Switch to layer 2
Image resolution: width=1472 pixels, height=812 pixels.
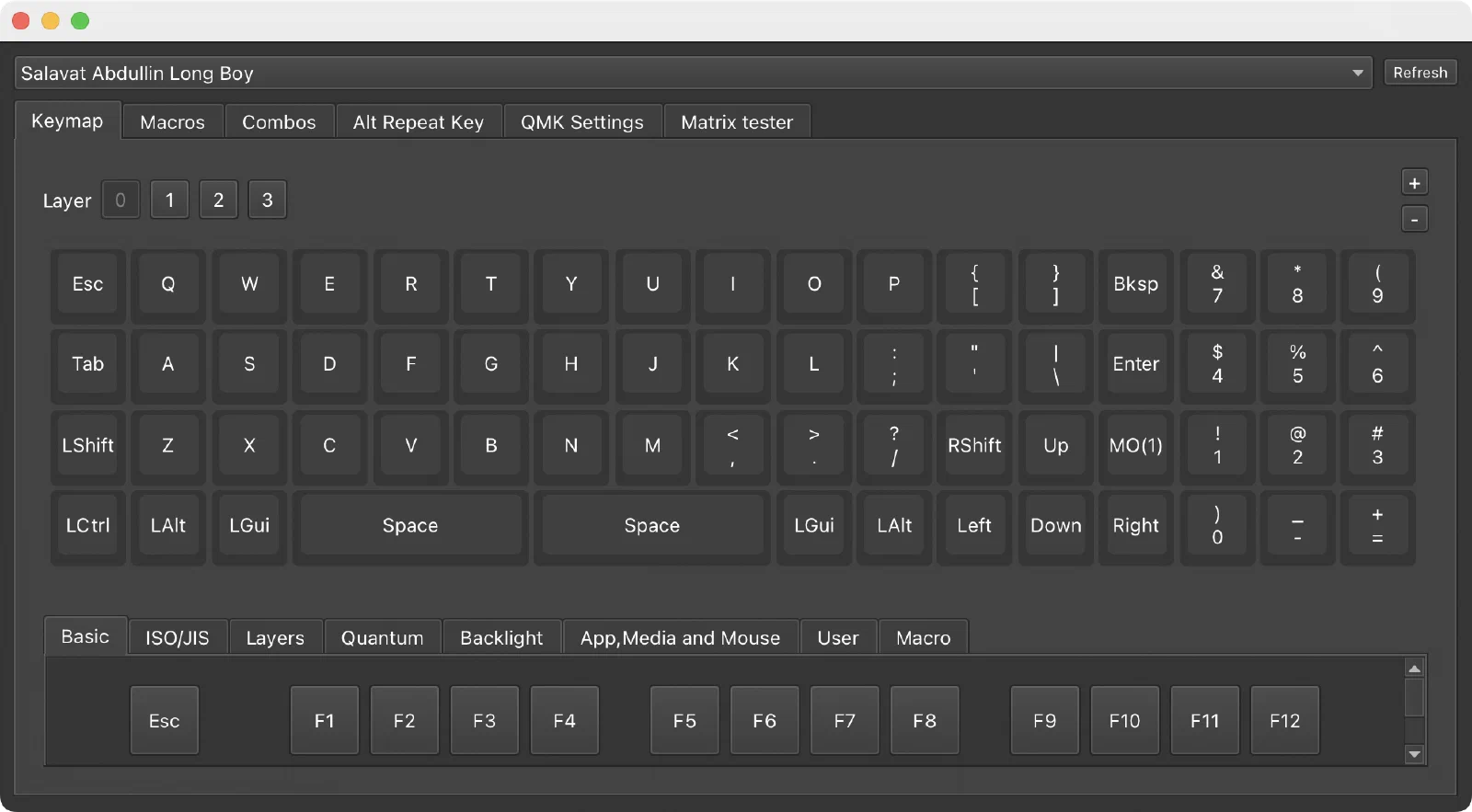pos(218,200)
